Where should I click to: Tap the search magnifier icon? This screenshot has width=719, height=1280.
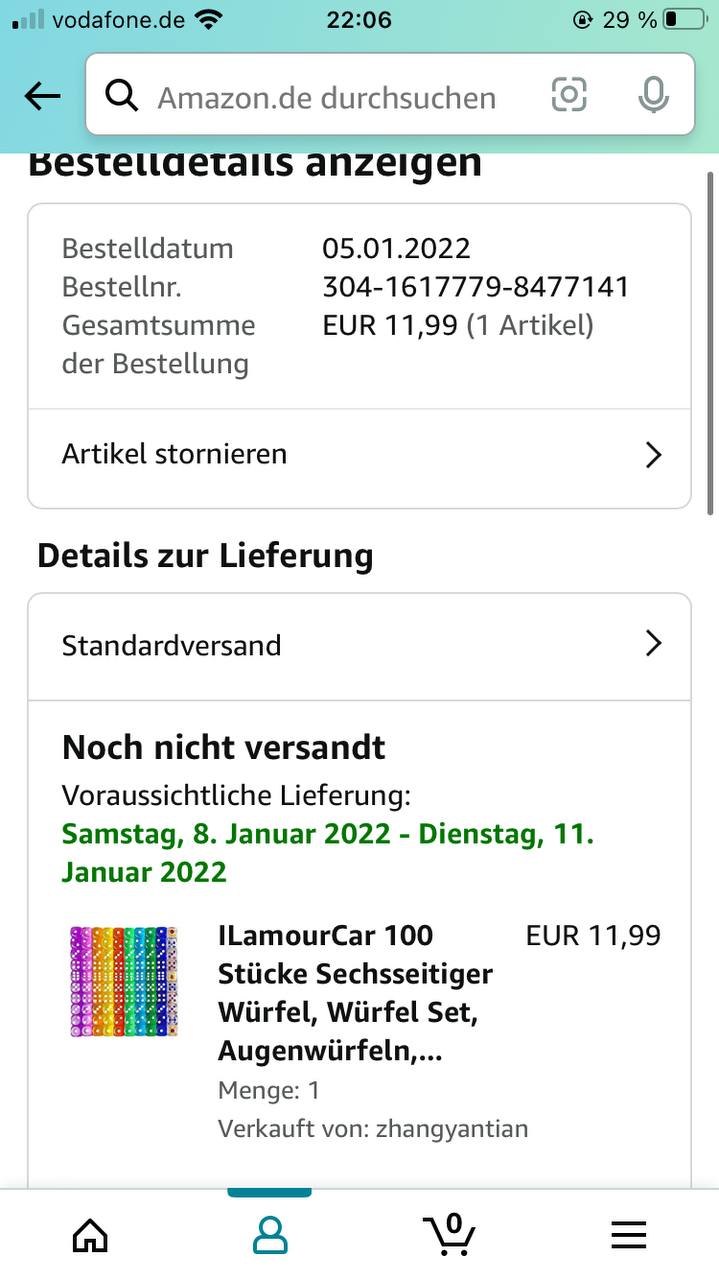tap(122, 96)
